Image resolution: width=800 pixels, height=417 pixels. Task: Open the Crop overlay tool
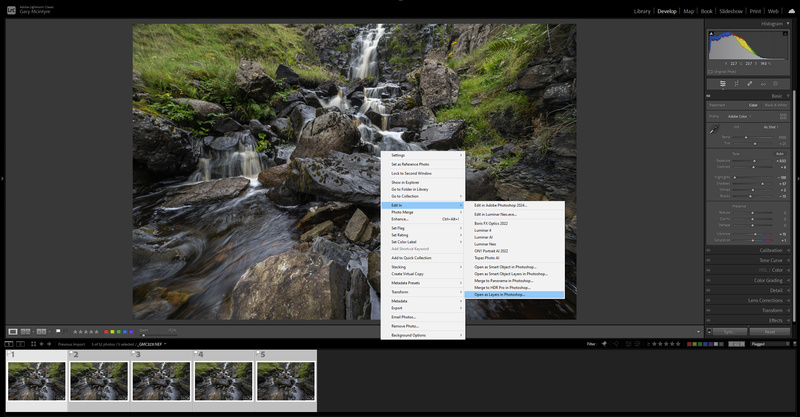[x=736, y=84]
